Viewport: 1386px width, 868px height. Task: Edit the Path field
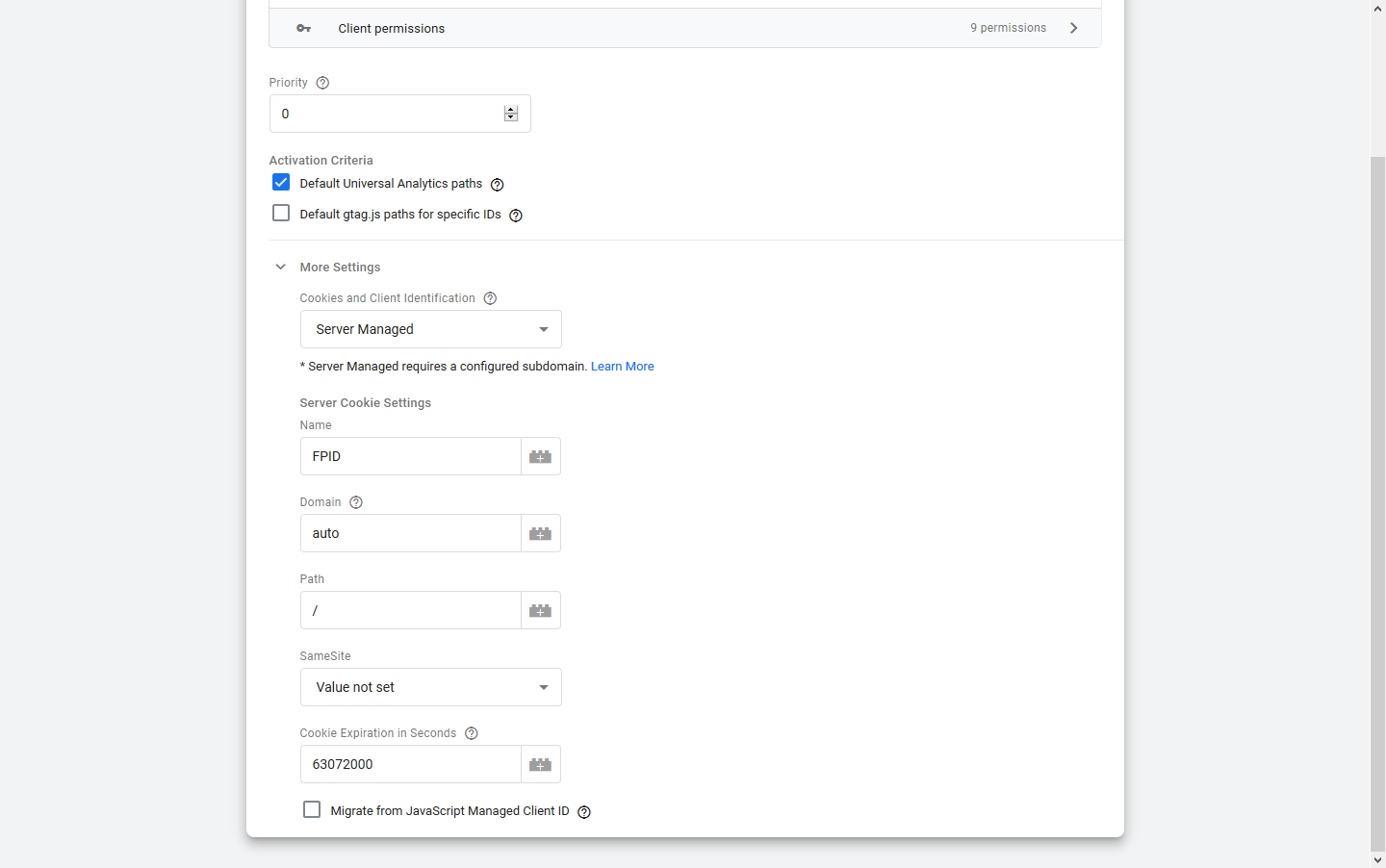click(411, 610)
